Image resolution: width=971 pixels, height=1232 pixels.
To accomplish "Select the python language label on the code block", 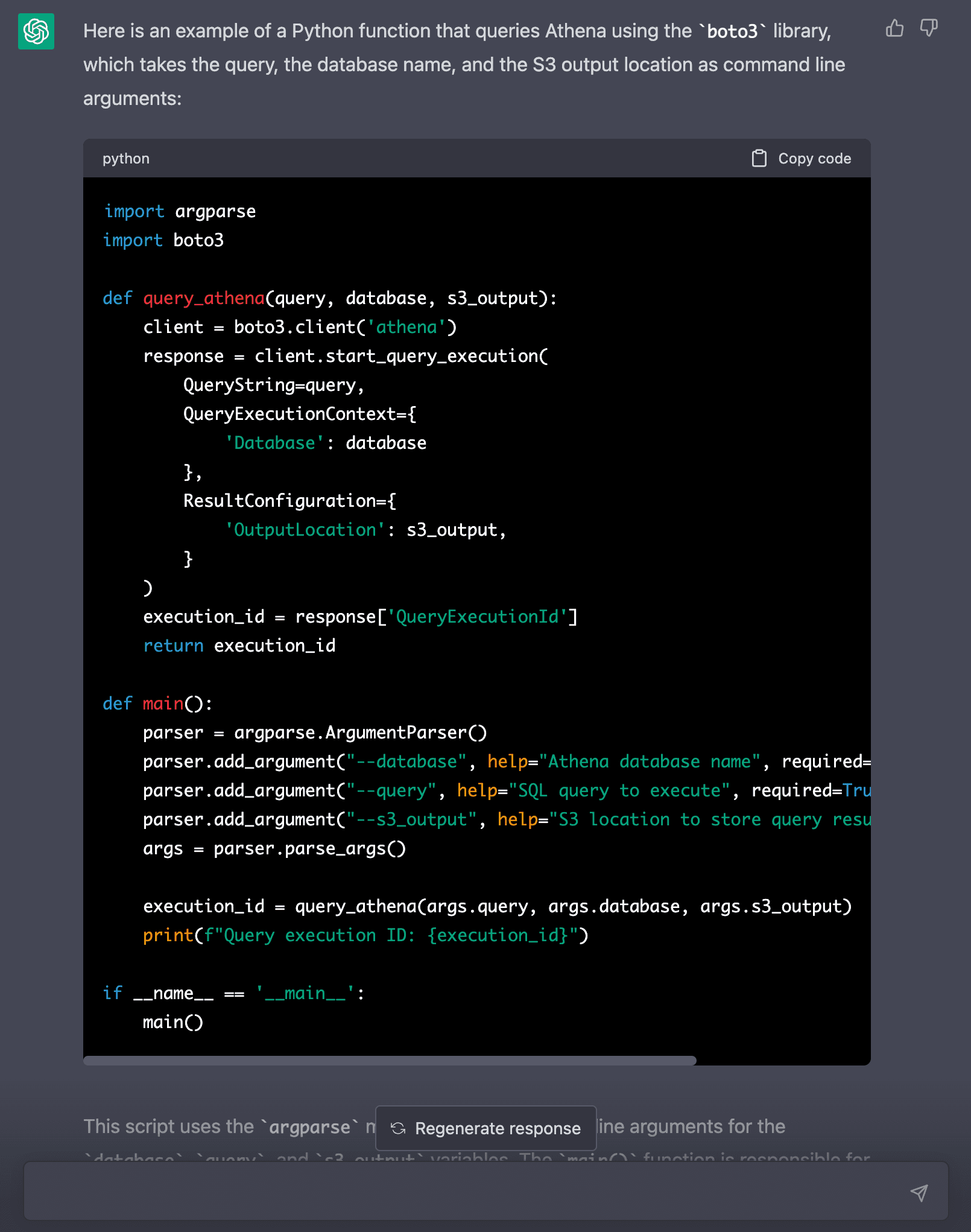I will coord(125,158).
